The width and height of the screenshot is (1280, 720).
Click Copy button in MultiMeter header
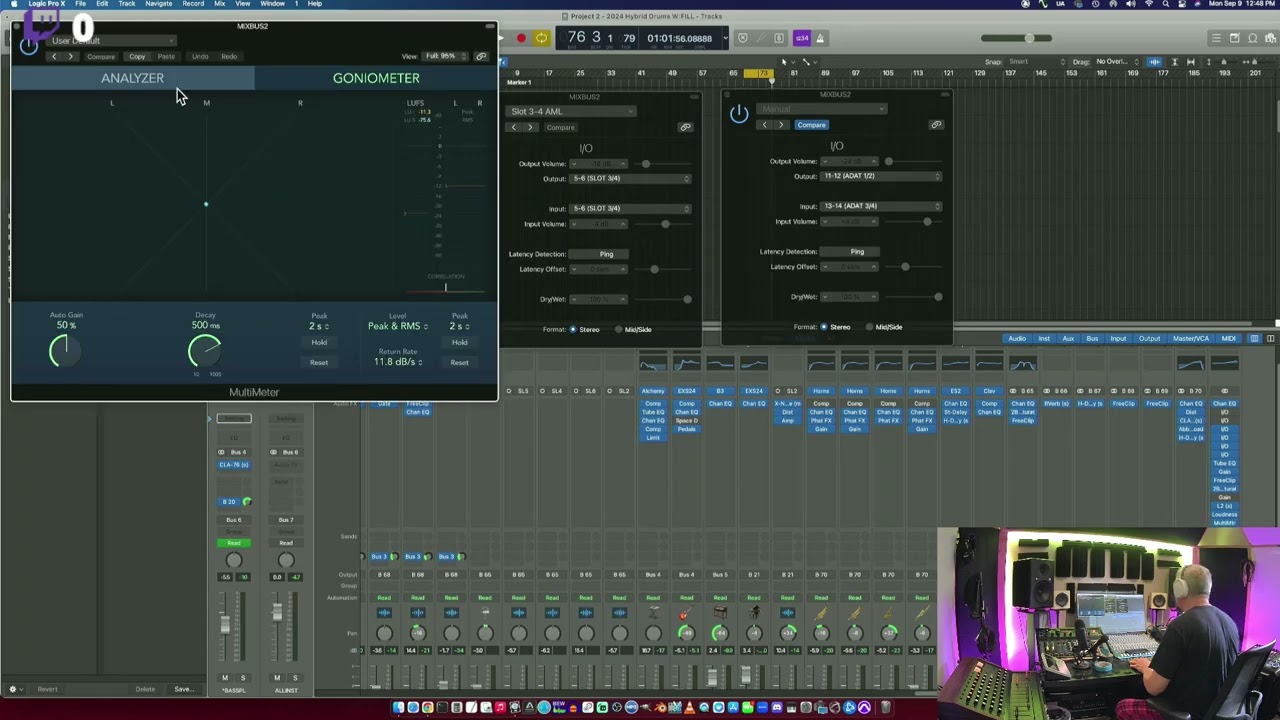click(x=137, y=56)
